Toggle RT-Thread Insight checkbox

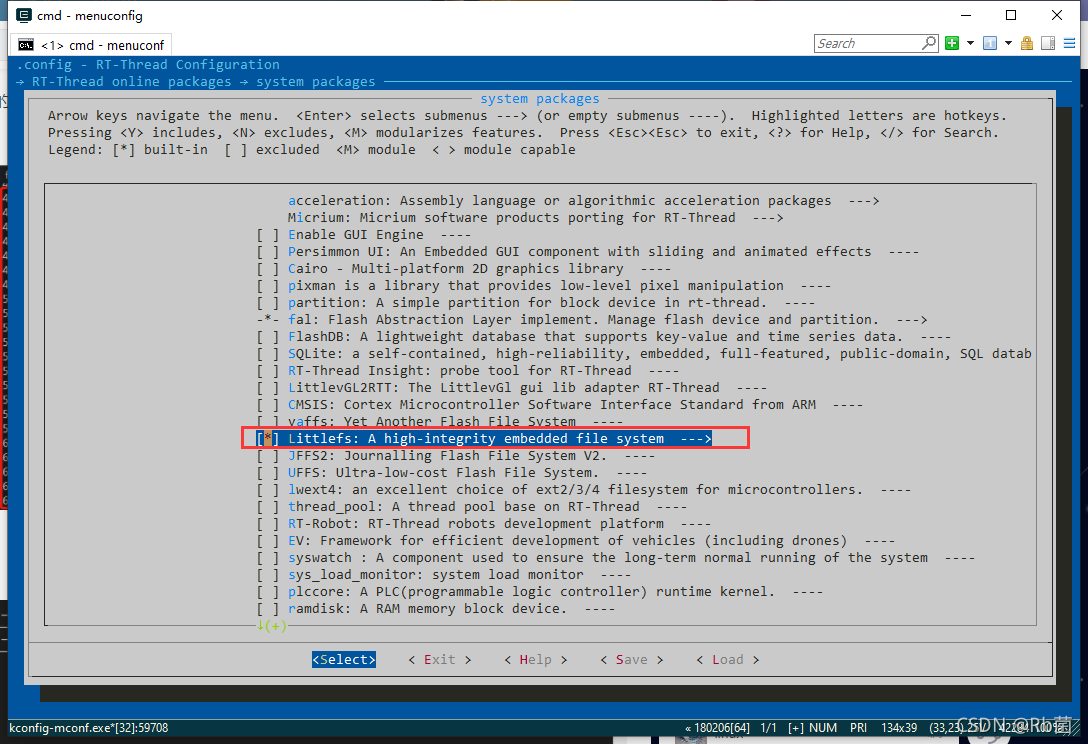point(267,371)
